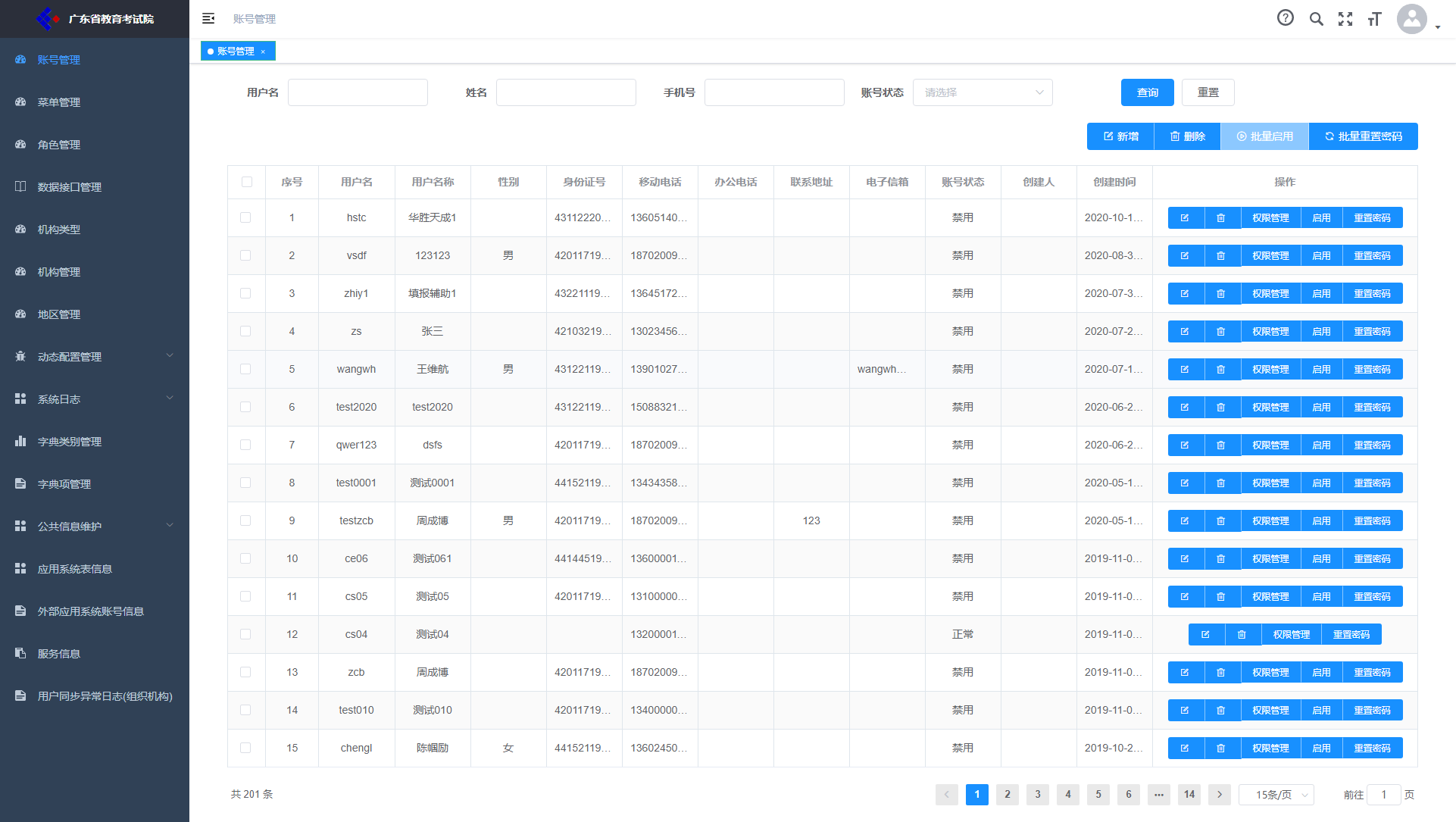This screenshot has width=1456, height=822.
Task: Go to page 14 in pagination
Action: click(1189, 795)
